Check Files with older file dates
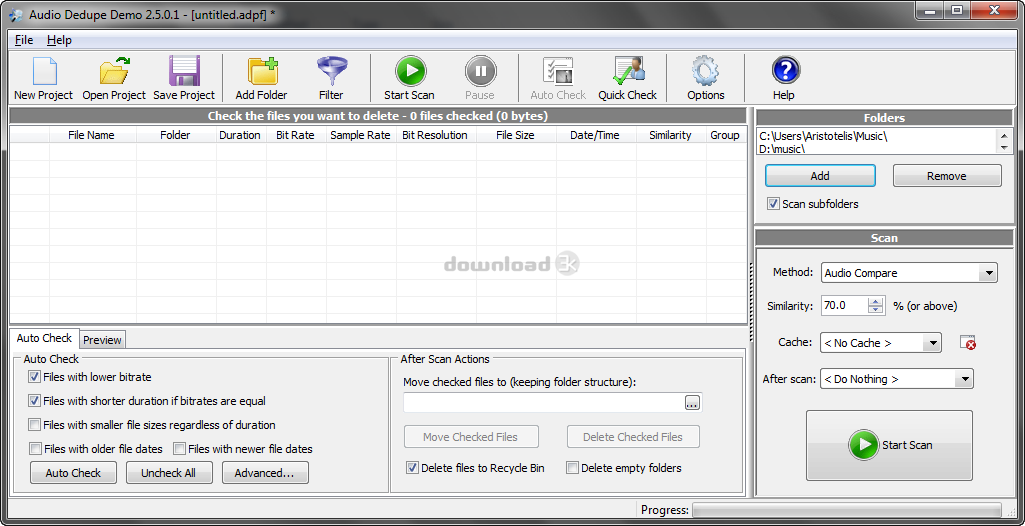 (x=35, y=449)
